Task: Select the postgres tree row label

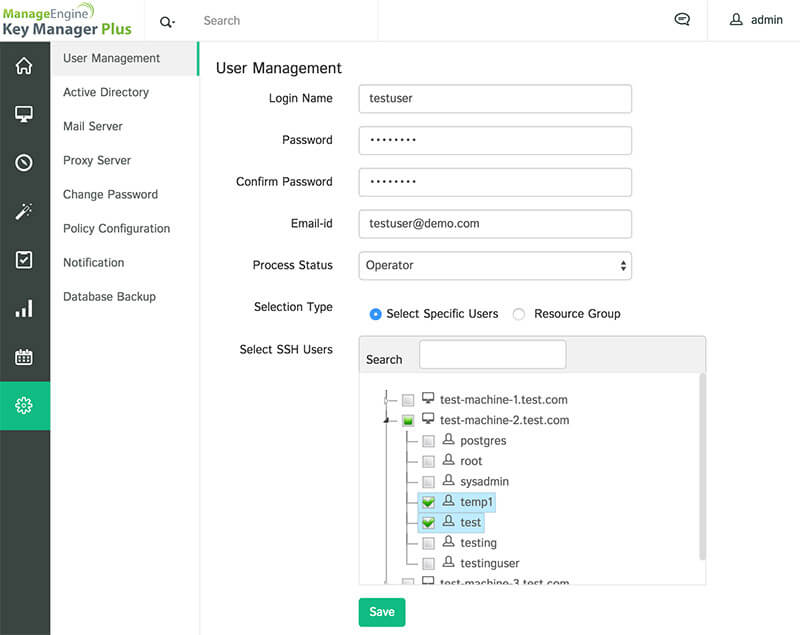Action: (483, 441)
